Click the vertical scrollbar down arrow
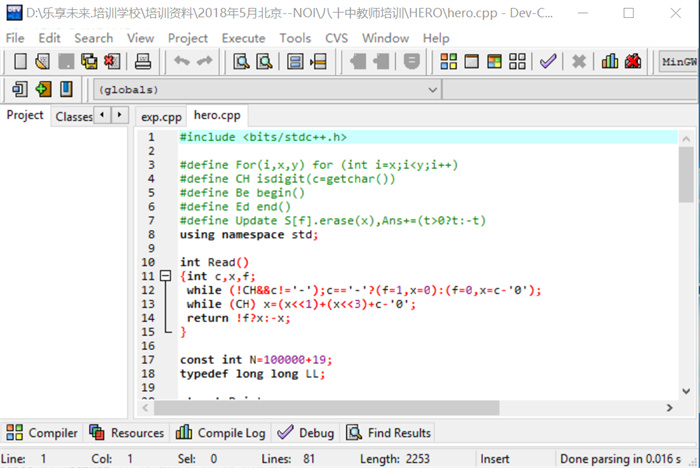The width and height of the screenshot is (700, 468). tap(686, 391)
